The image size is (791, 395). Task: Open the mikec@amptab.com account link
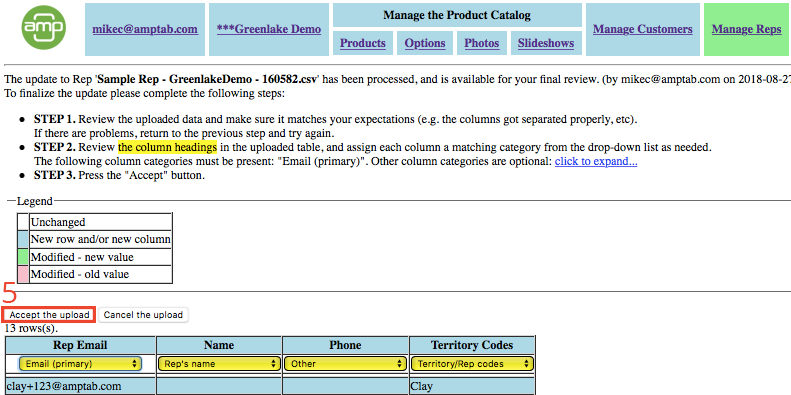point(145,29)
